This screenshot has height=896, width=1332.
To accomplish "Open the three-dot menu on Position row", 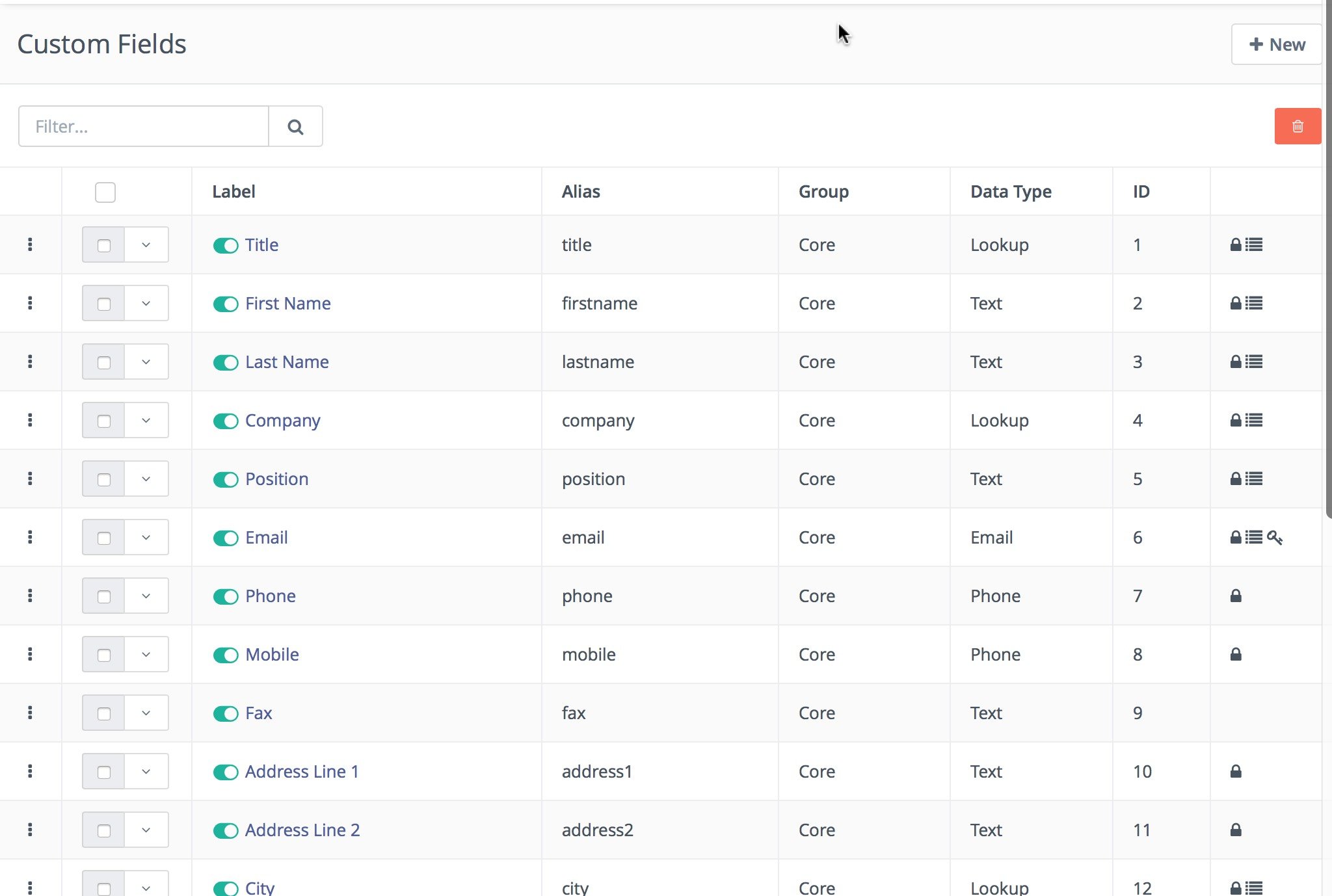I will [x=31, y=479].
